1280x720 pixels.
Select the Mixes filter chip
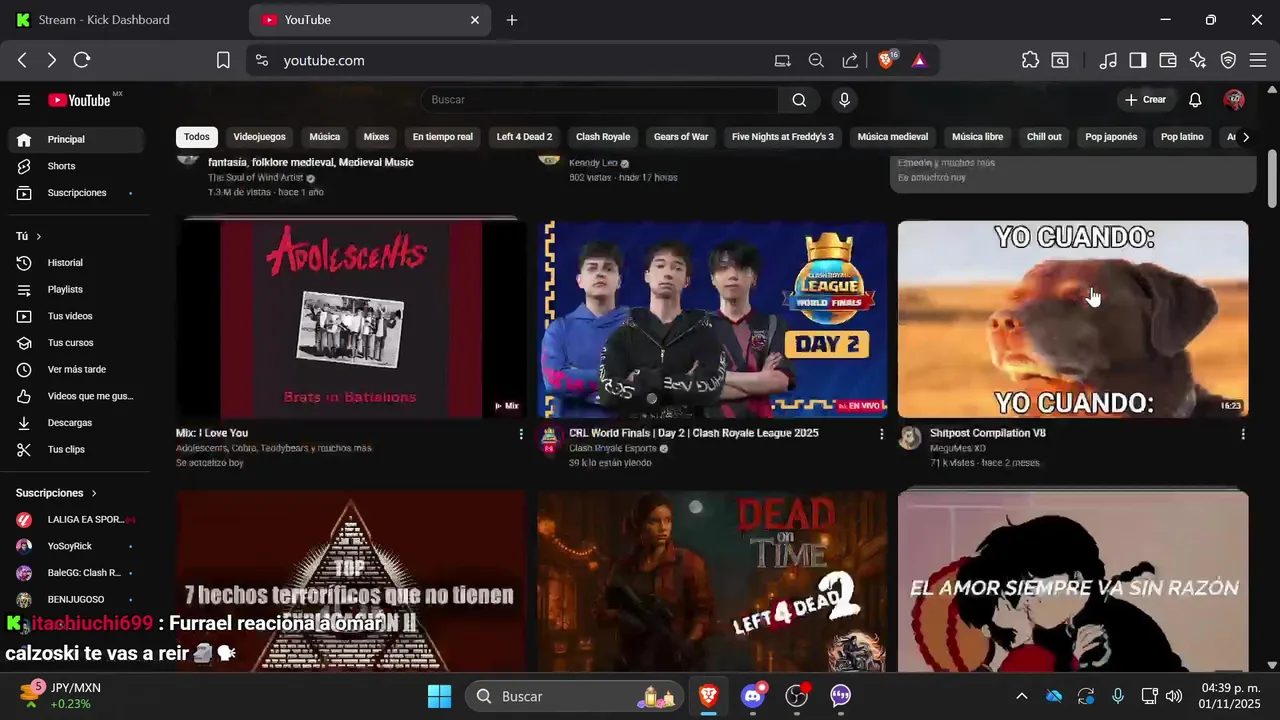(376, 137)
